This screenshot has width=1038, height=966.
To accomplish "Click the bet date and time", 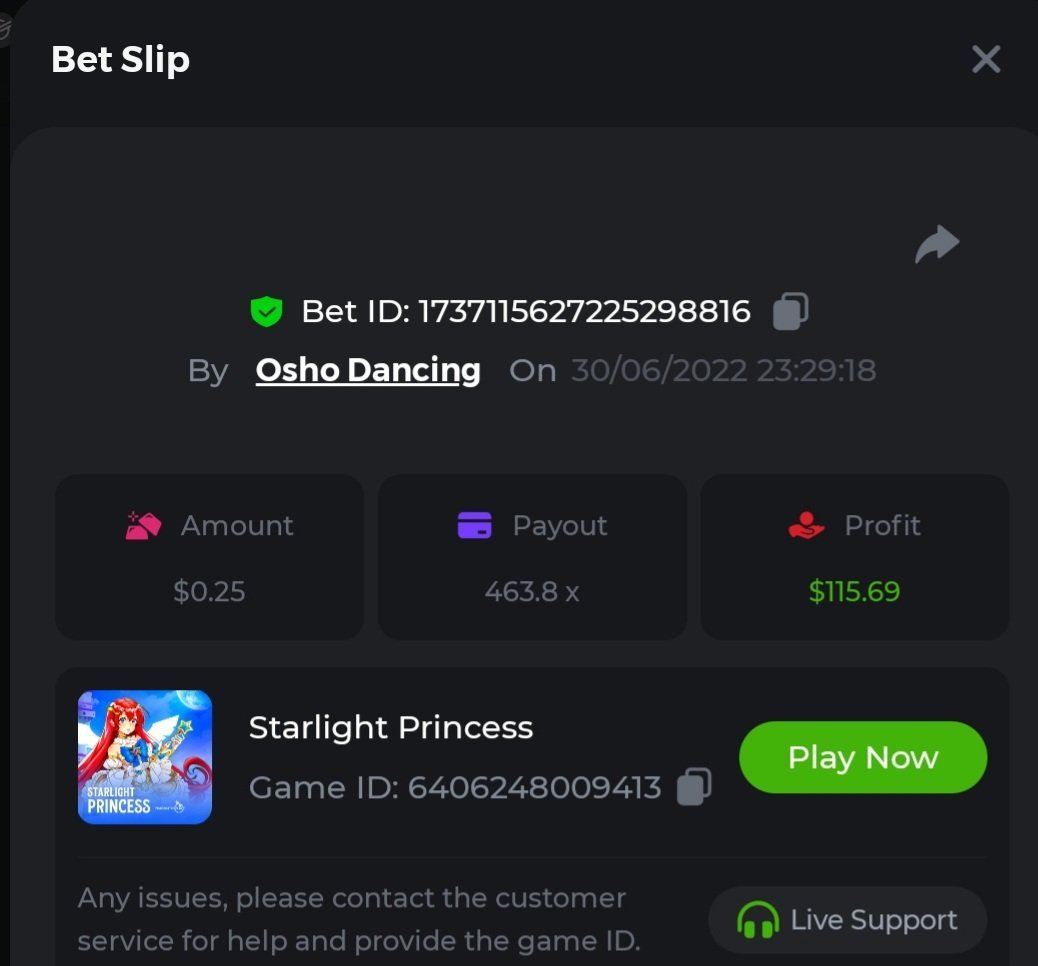I will click(723, 370).
